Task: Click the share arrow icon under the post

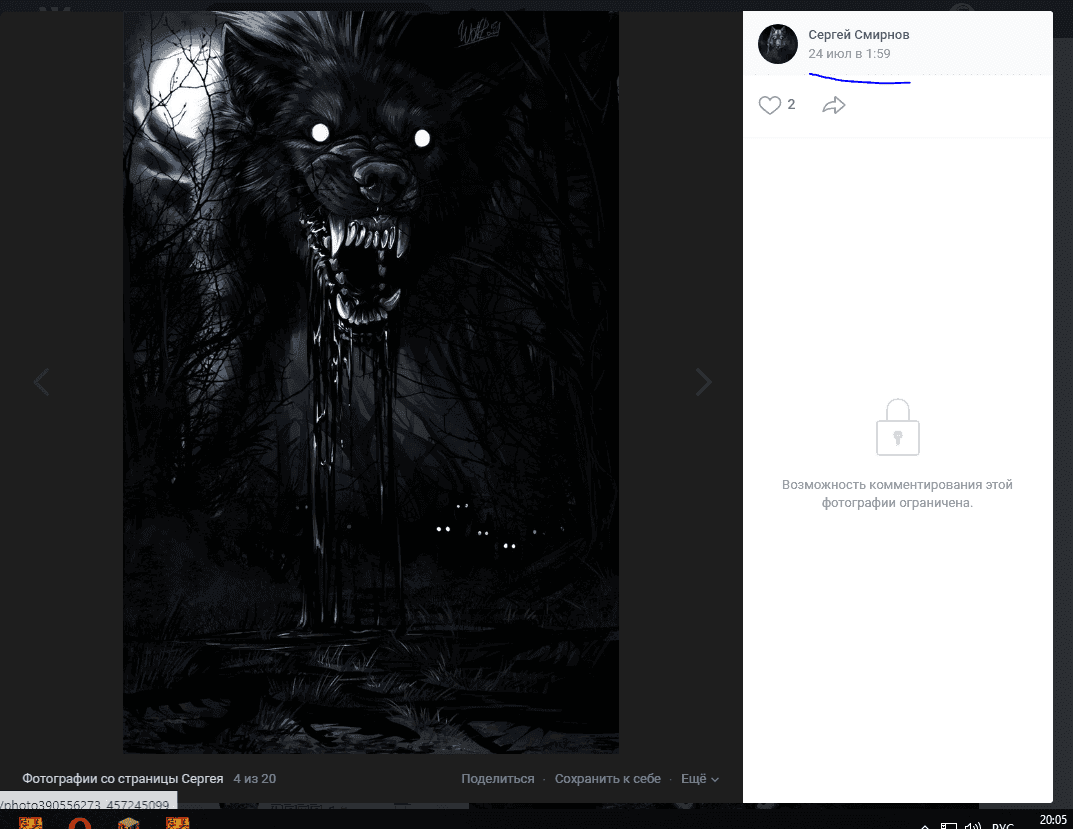Action: pyautogui.click(x=833, y=105)
